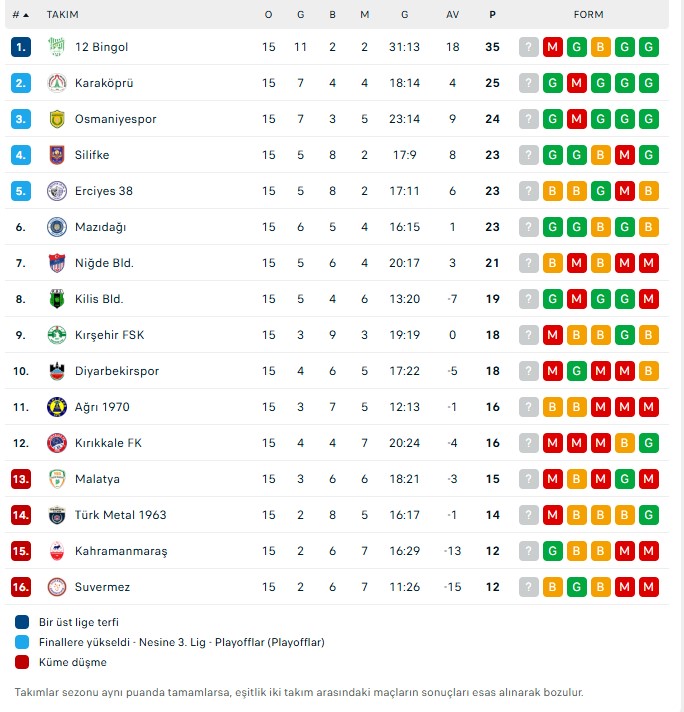Sort standings by P points column
The width and height of the screenshot is (684, 712).
tap(492, 15)
